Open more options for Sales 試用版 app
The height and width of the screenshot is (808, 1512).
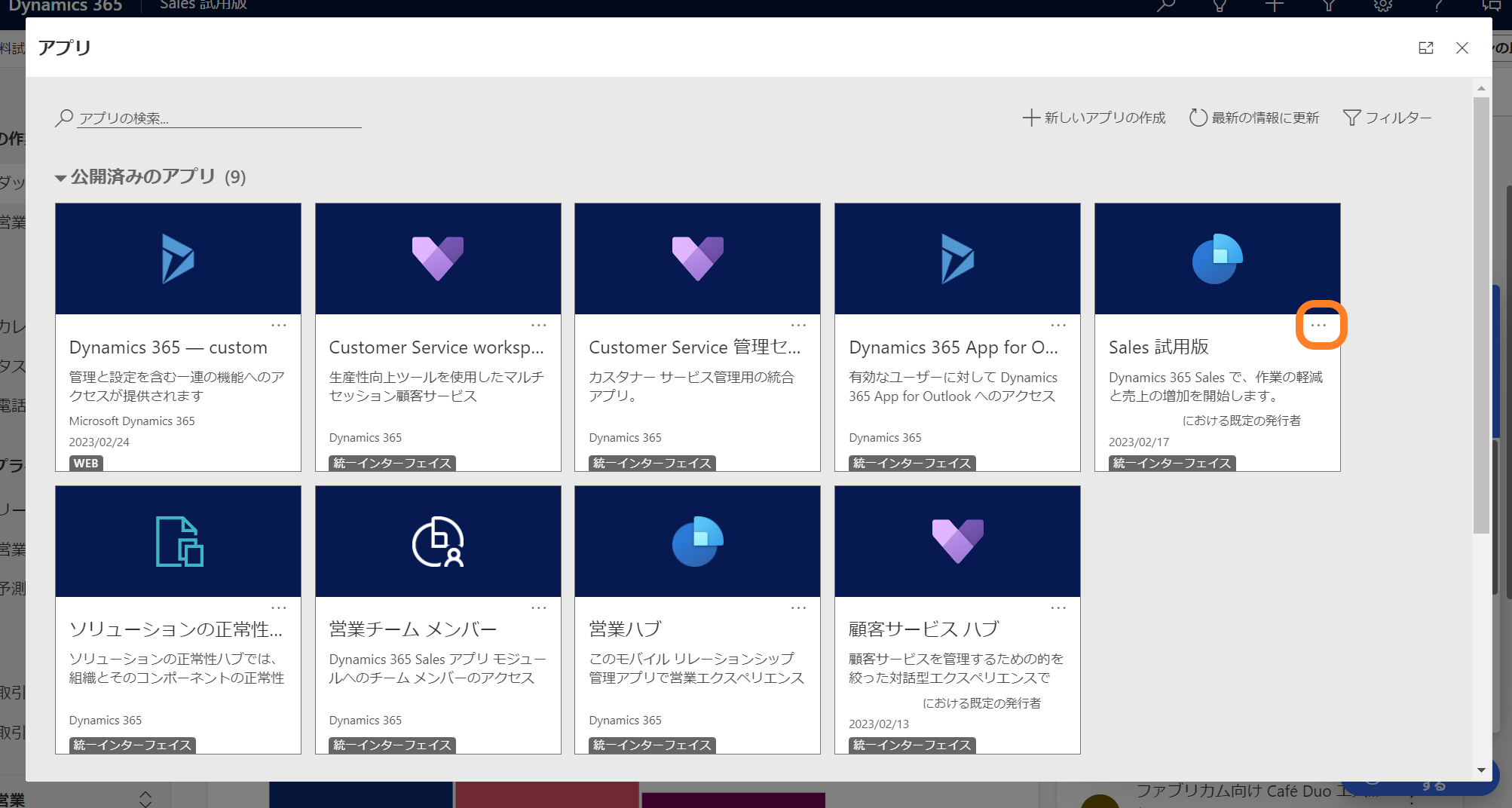tap(1319, 326)
